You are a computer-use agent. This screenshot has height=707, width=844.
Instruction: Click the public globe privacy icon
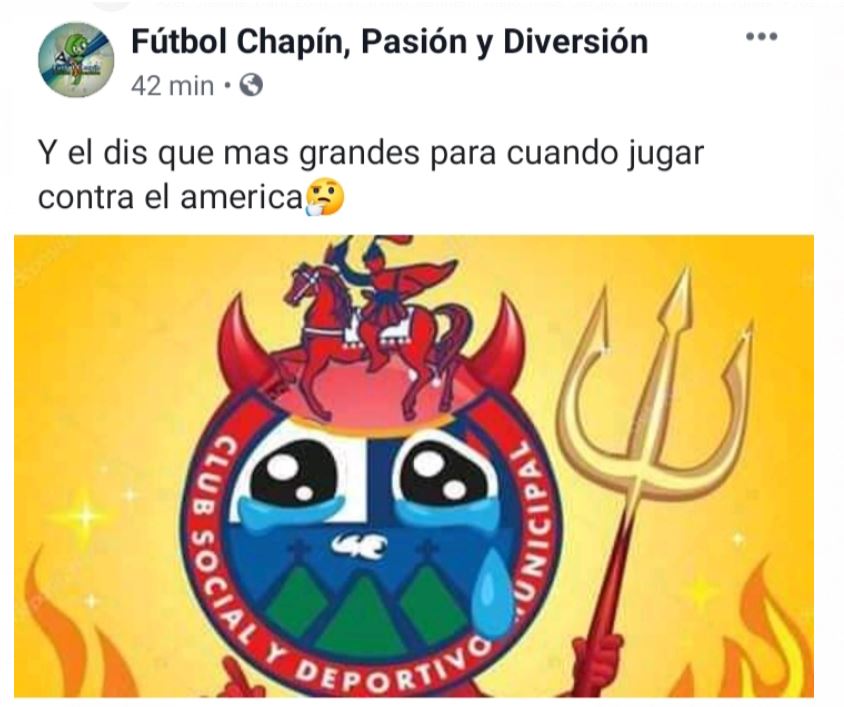tap(251, 85)
